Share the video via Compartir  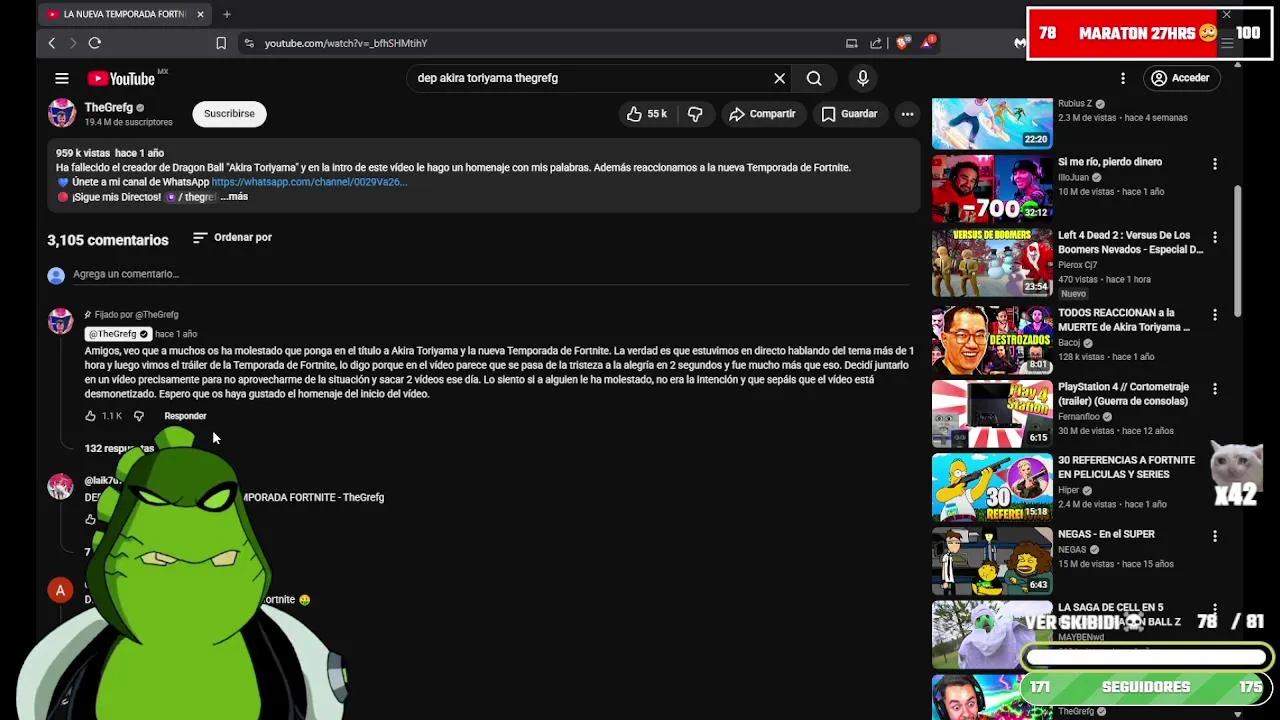762,114
